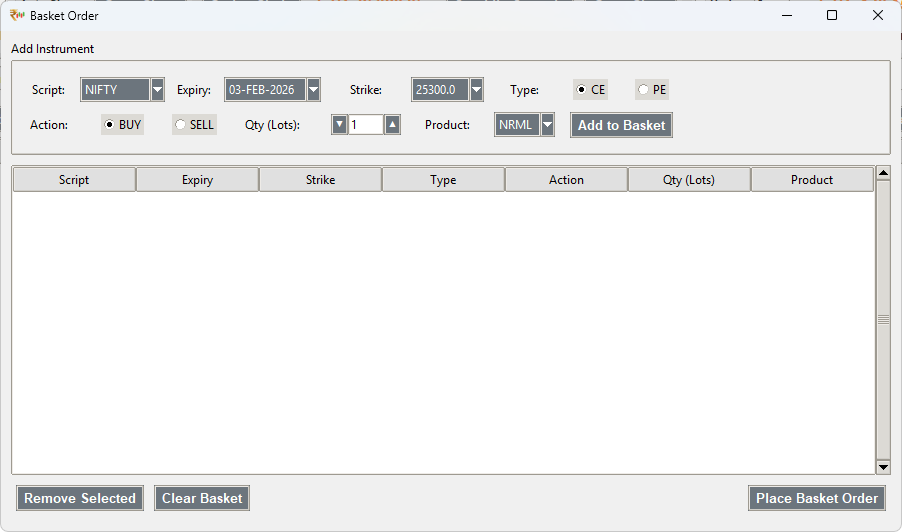Click the Qty (Lots) column header

689,179
